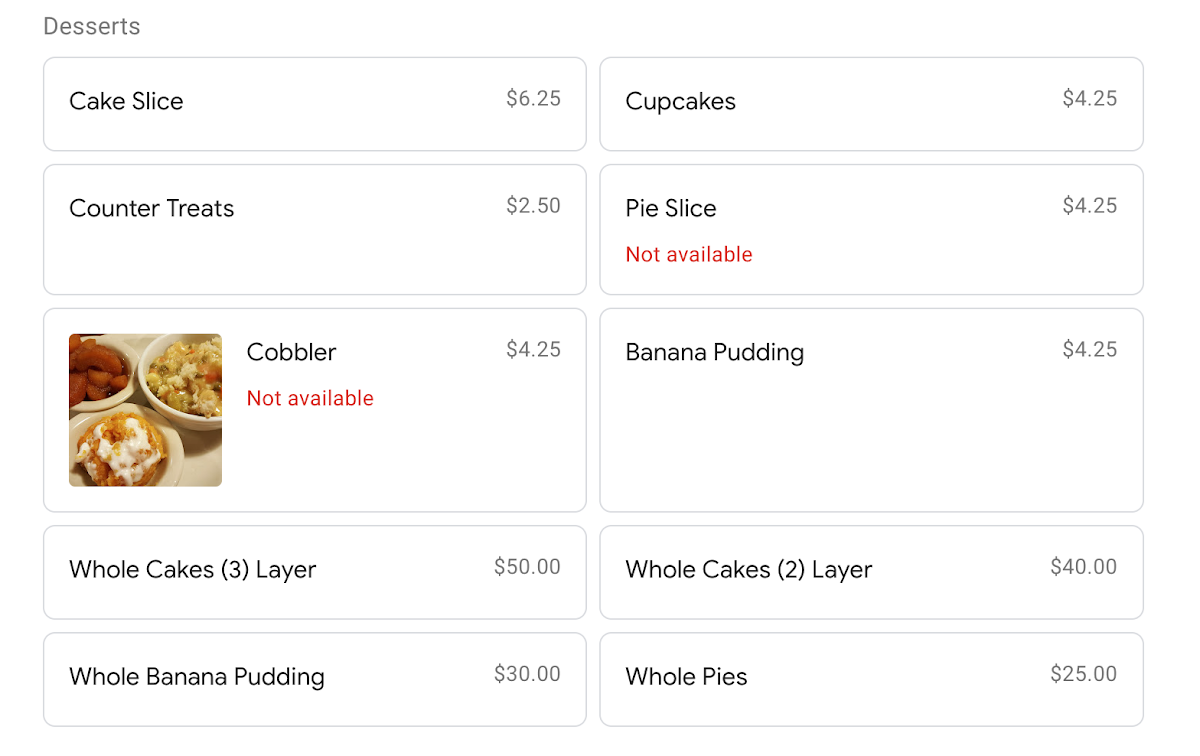
Task: Click the $50.00 price label
Action: point(527,566)
